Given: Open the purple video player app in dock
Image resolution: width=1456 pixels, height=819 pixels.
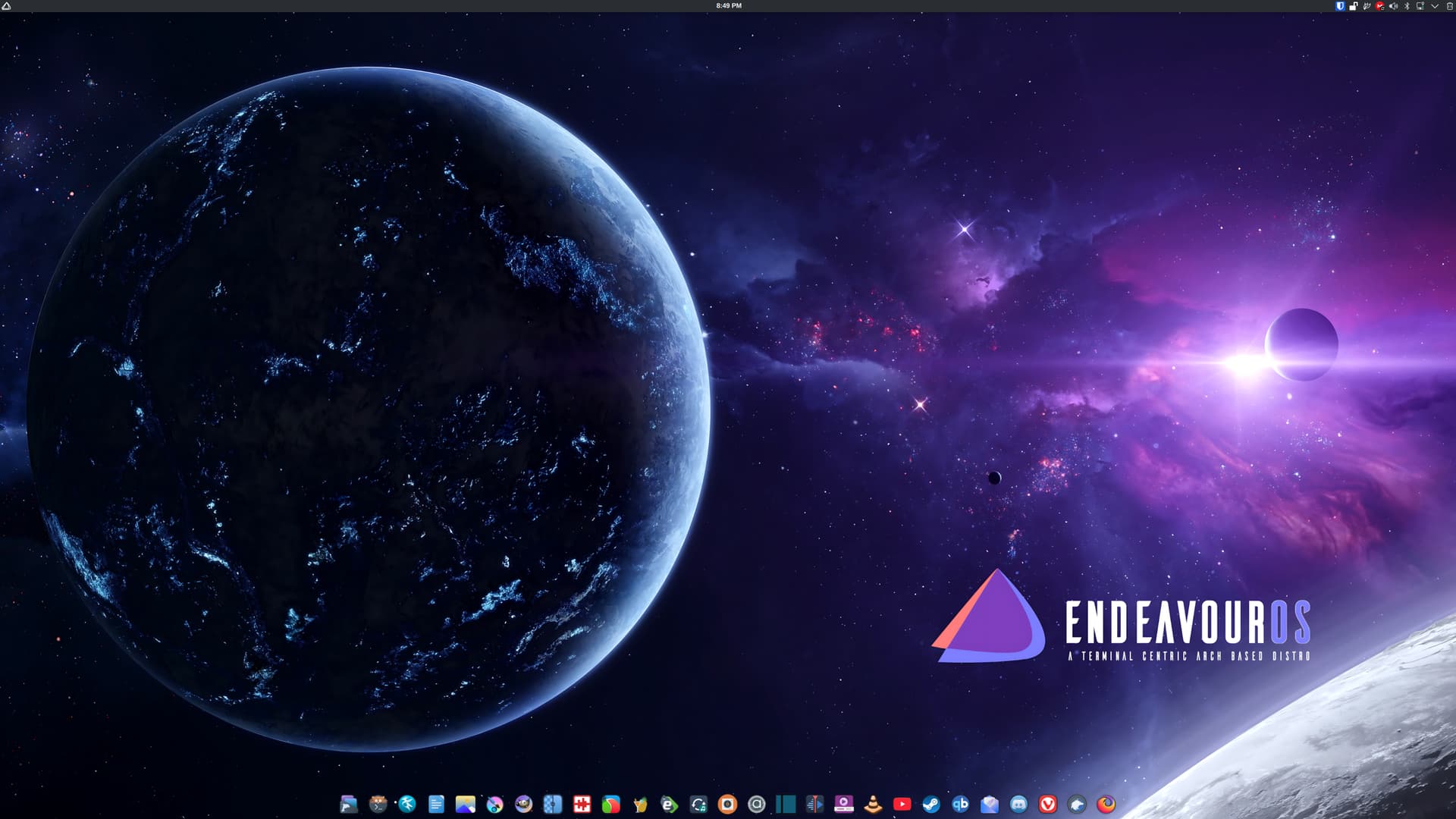Looking at the screenshot, I should [843, 805].
